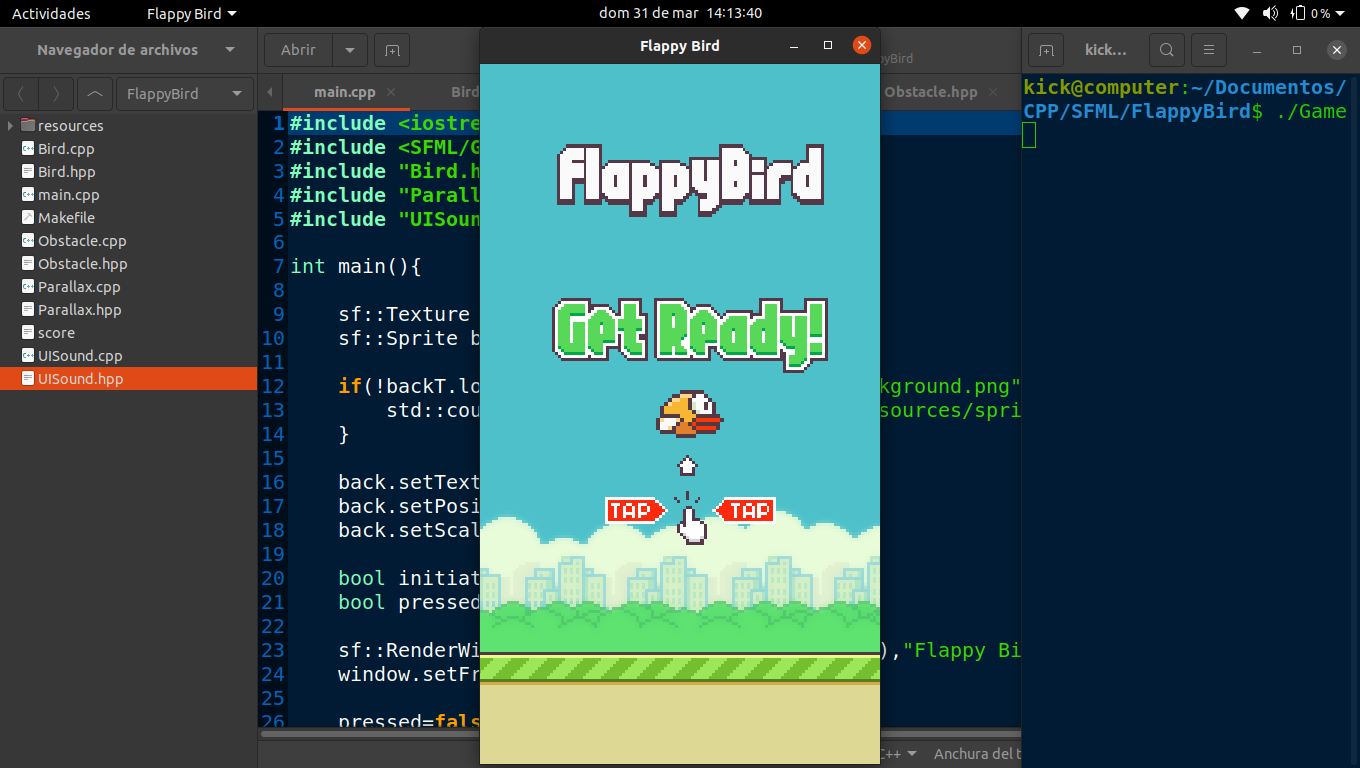This screenshot has width=1360, height=768.
Task: Close the Flappy Bird game window
Action: pos(862,45)
